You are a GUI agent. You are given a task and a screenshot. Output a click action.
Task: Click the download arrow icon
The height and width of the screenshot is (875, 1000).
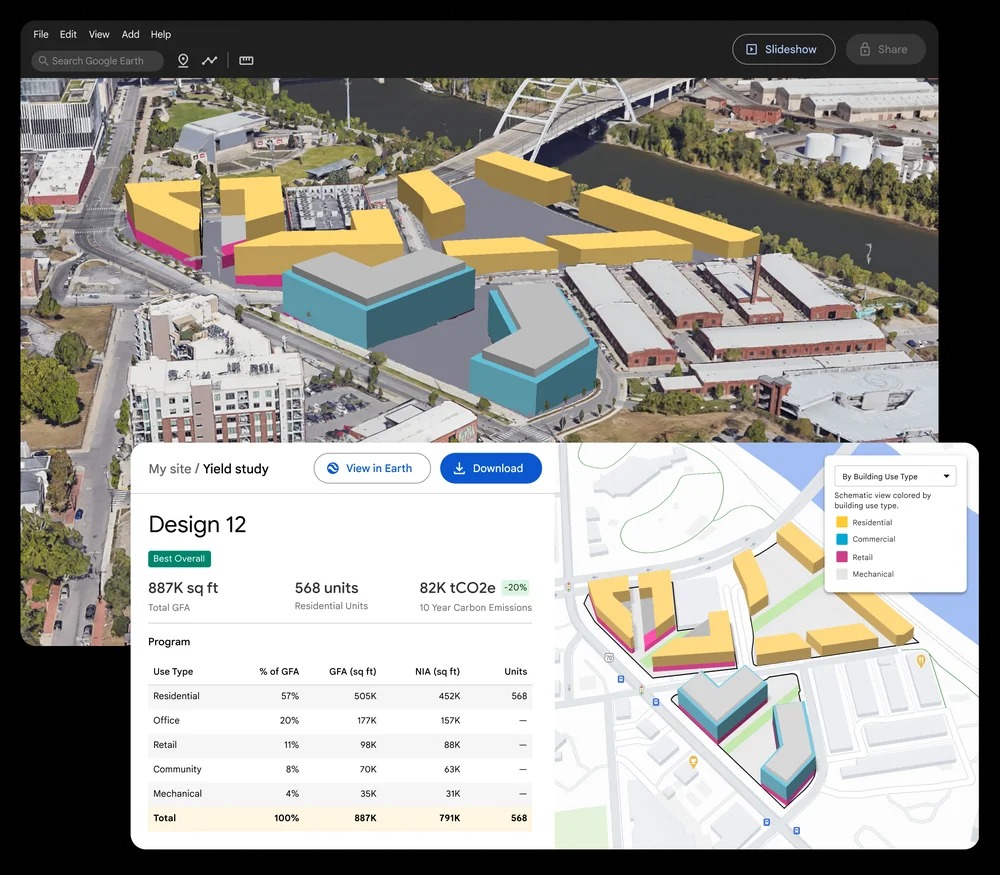459,468
